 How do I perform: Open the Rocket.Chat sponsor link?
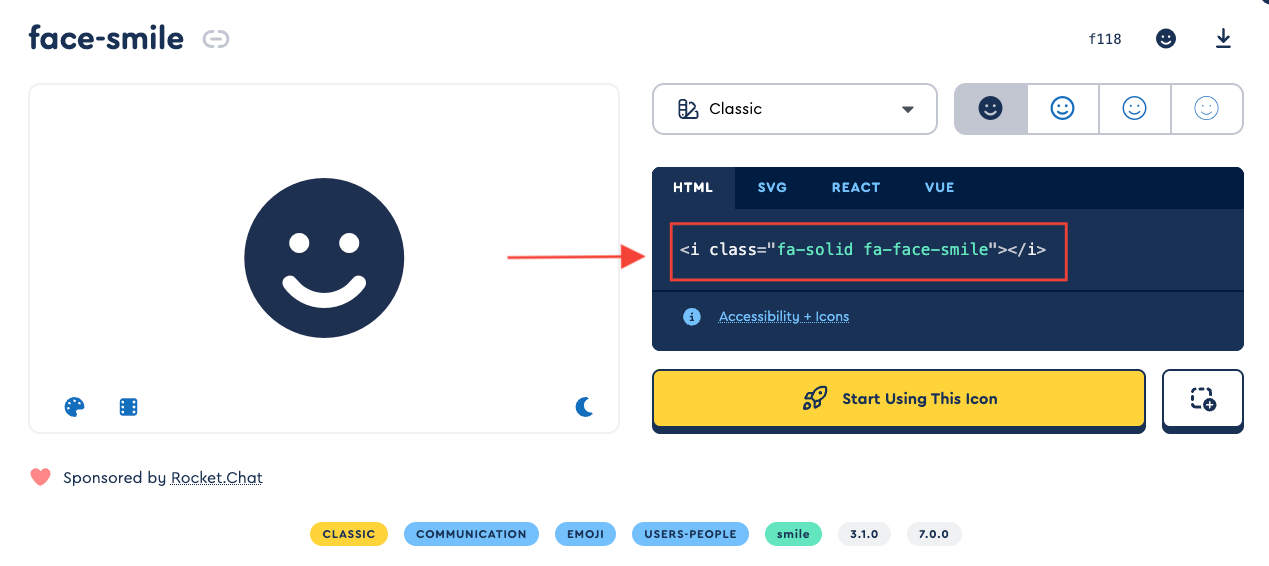tap(216, 478)
